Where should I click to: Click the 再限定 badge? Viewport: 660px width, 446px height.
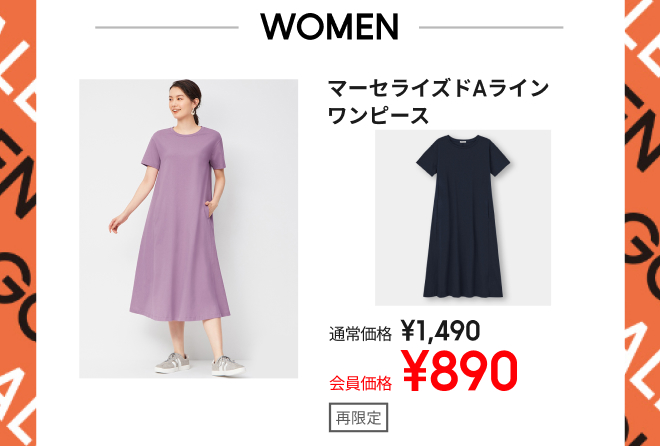(x=358, y=417)
